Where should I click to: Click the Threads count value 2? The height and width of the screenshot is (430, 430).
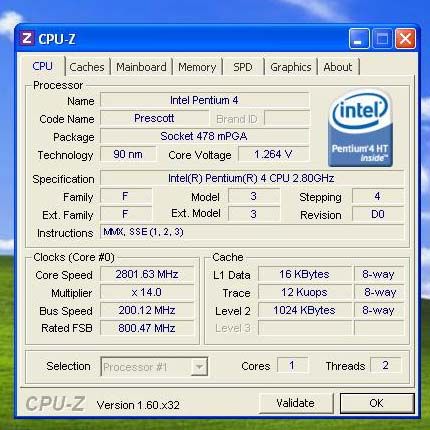(385, 365)
